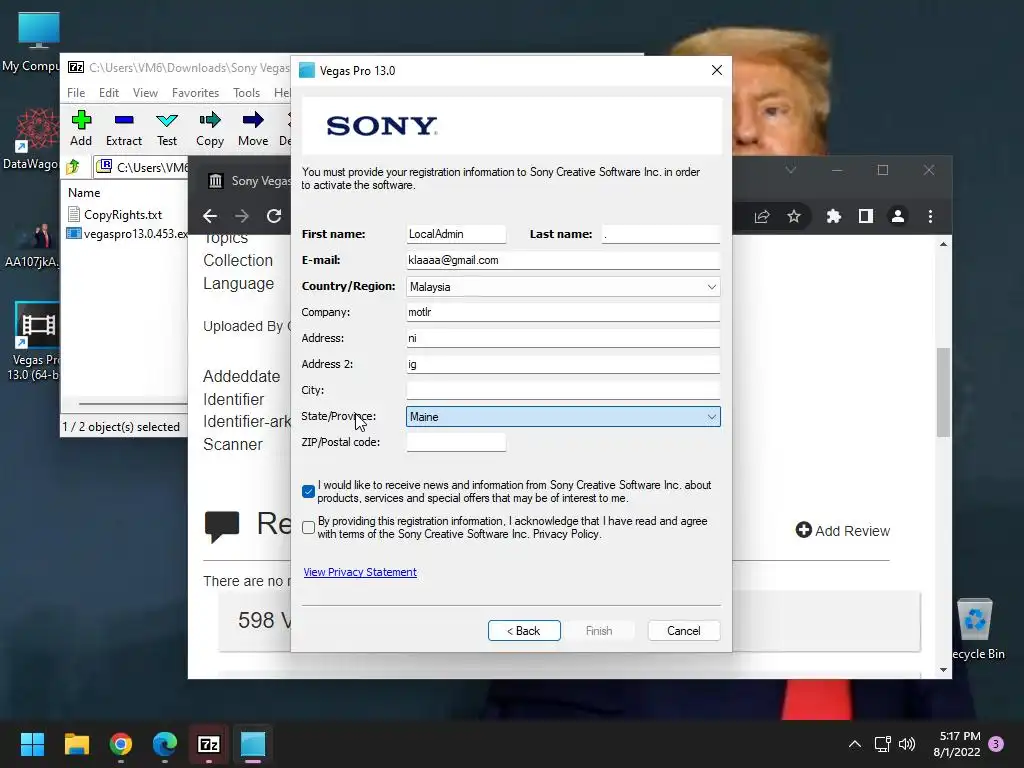Click the Vegas Pro installer taskbar icon
This screenshot has height=768, width=1024.
coord(253,744)
